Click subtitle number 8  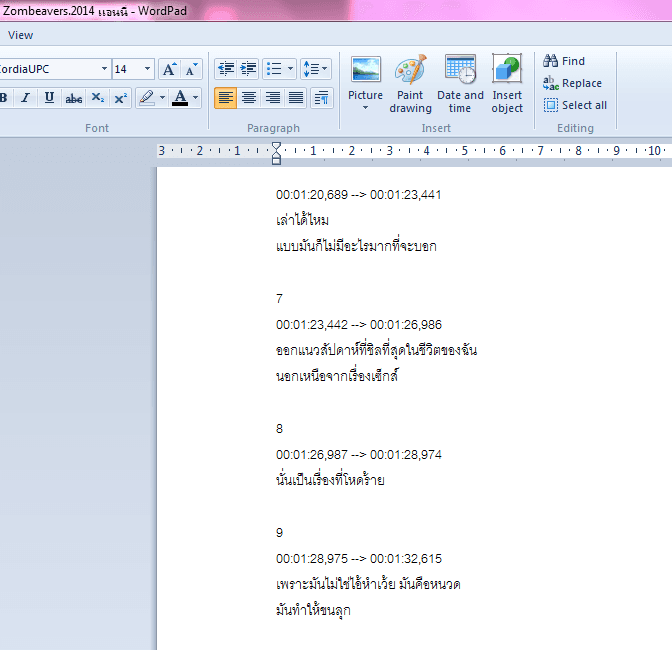(x=279, y=428)
